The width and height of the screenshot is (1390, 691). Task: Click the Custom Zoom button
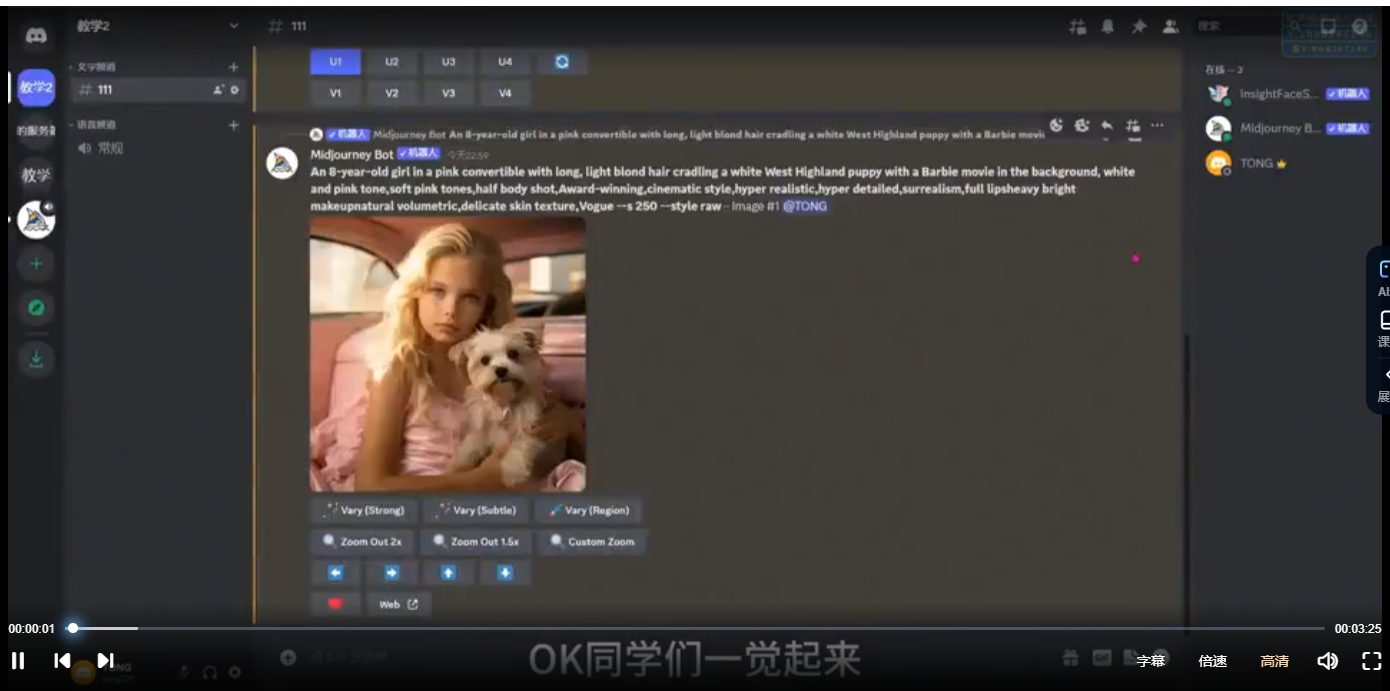click(592, 542)
